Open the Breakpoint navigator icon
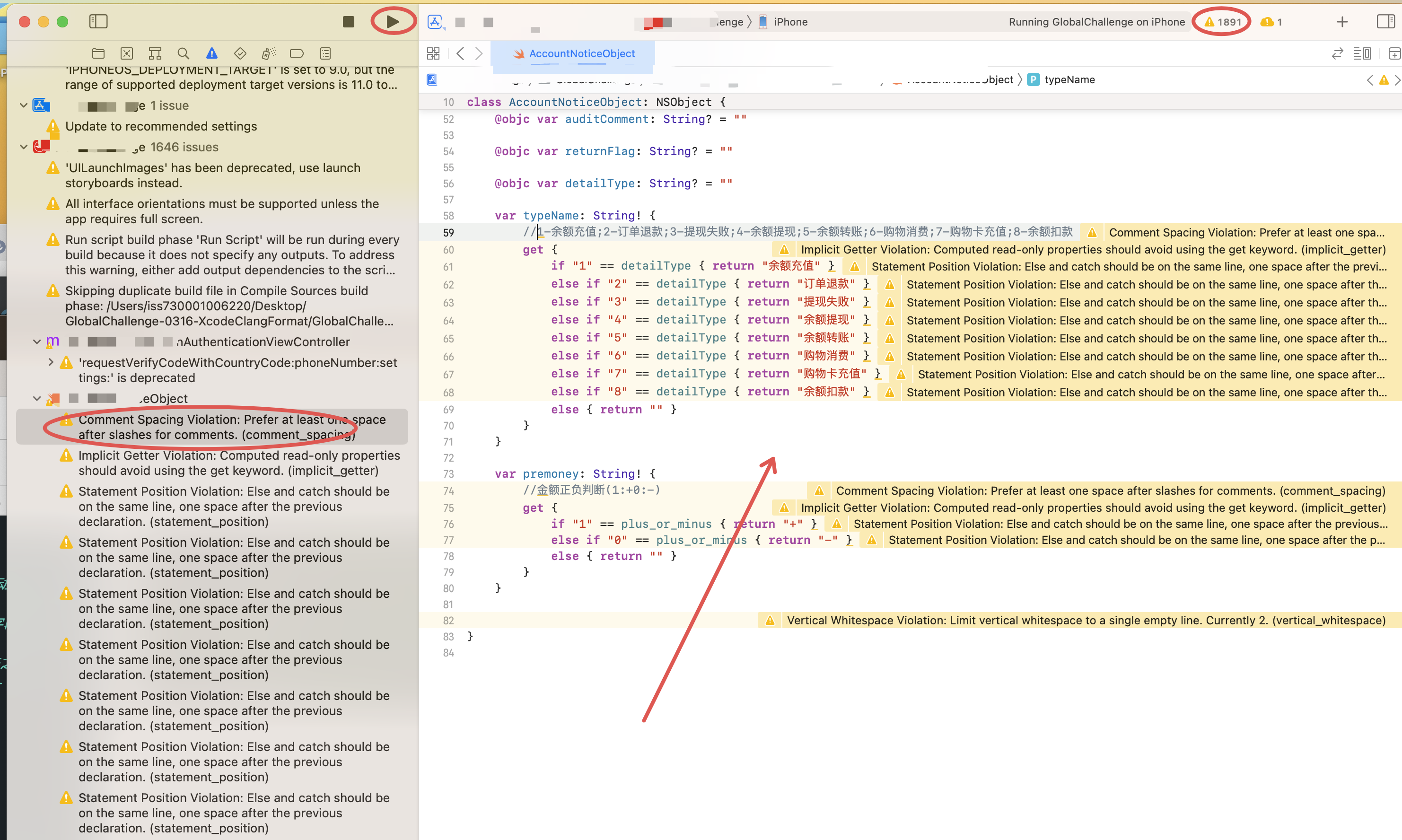1402x840 pixels. pos(297,53)
